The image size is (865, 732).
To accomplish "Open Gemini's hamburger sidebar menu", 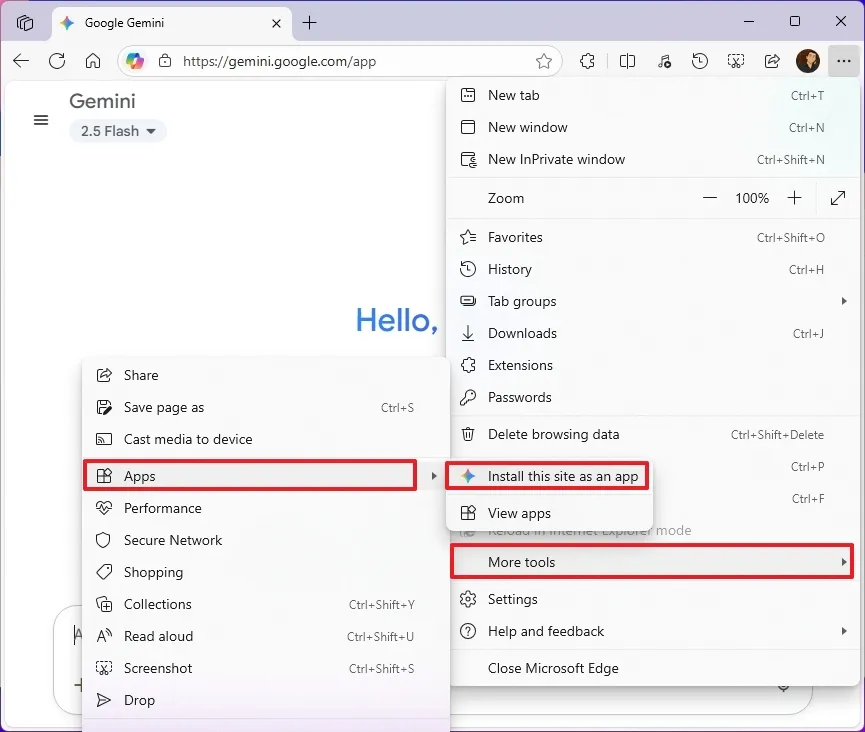I will point(41,120).
